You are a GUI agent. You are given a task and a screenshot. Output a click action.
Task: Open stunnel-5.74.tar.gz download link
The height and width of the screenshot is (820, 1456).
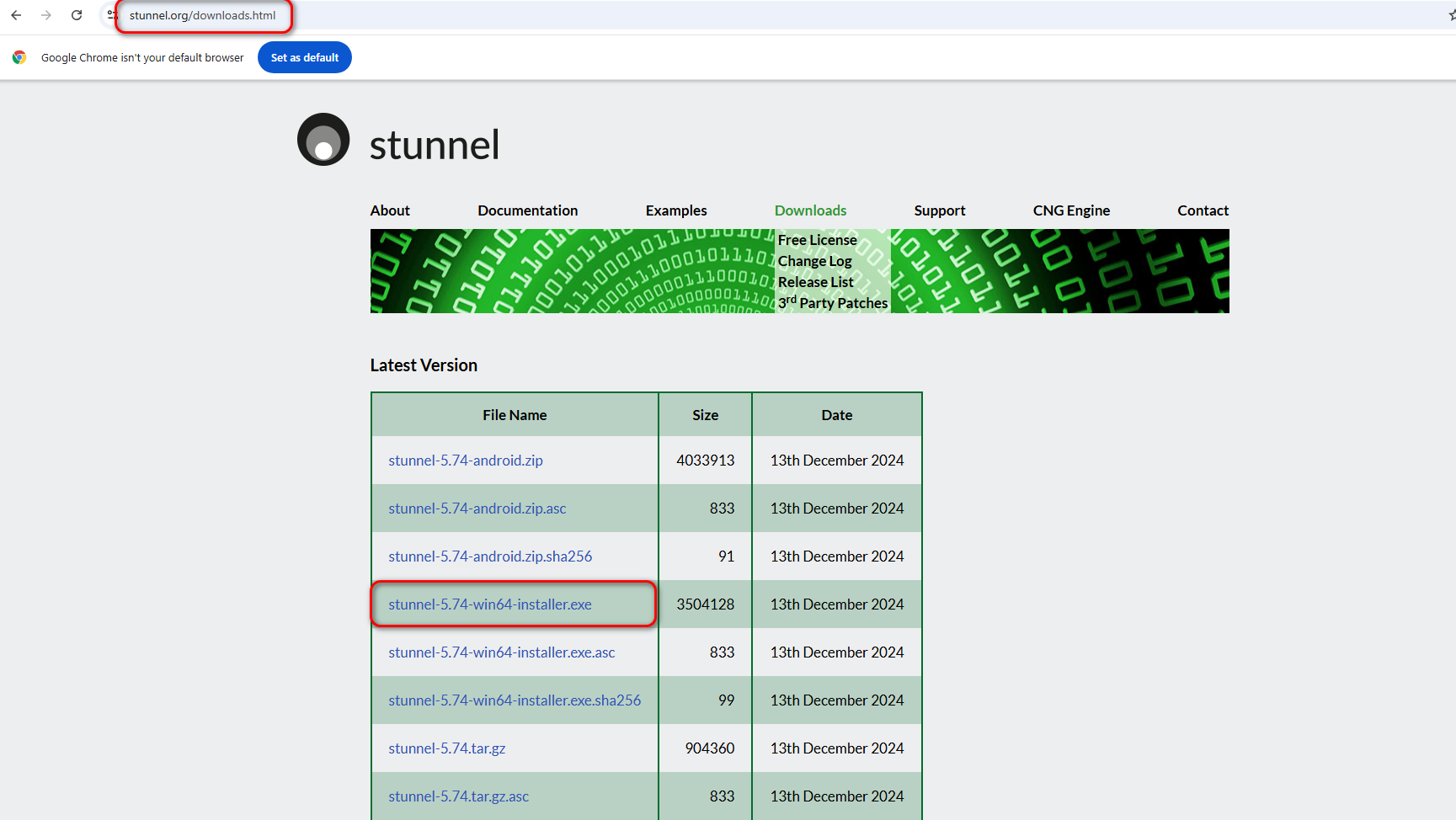446,748
